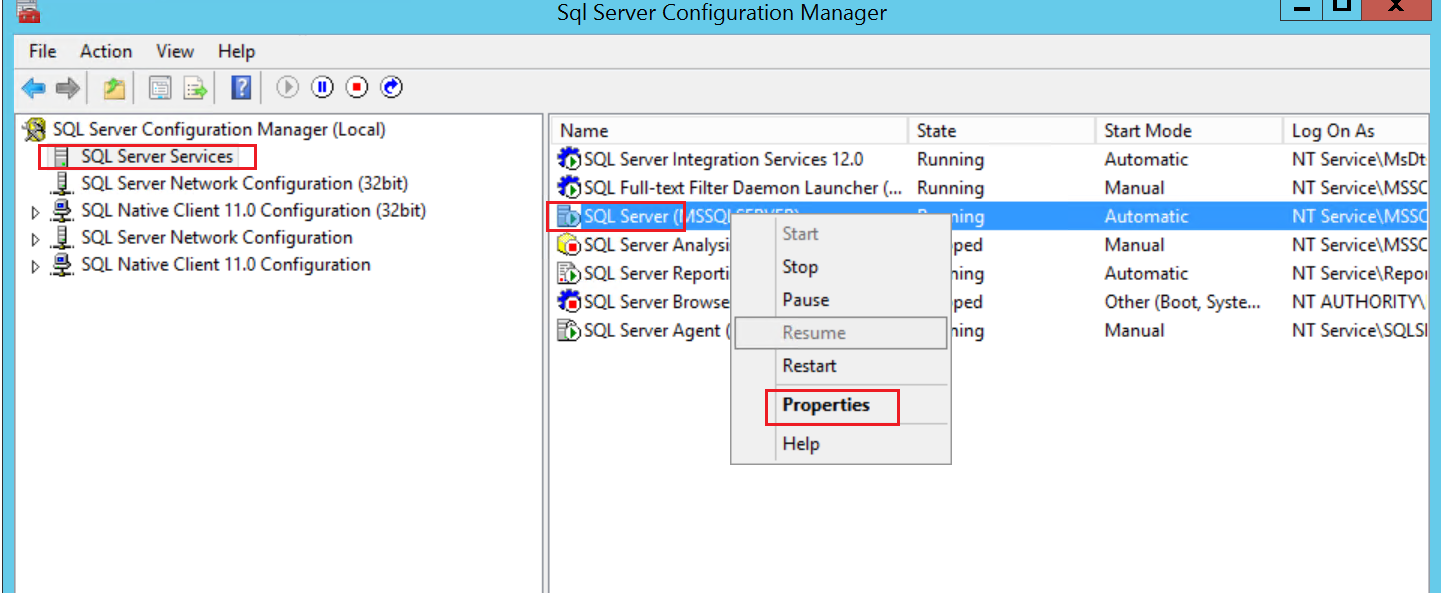Click the blue Help question mark icon
This screenshot has width=1441, height=593.
(x=241, y=88)
